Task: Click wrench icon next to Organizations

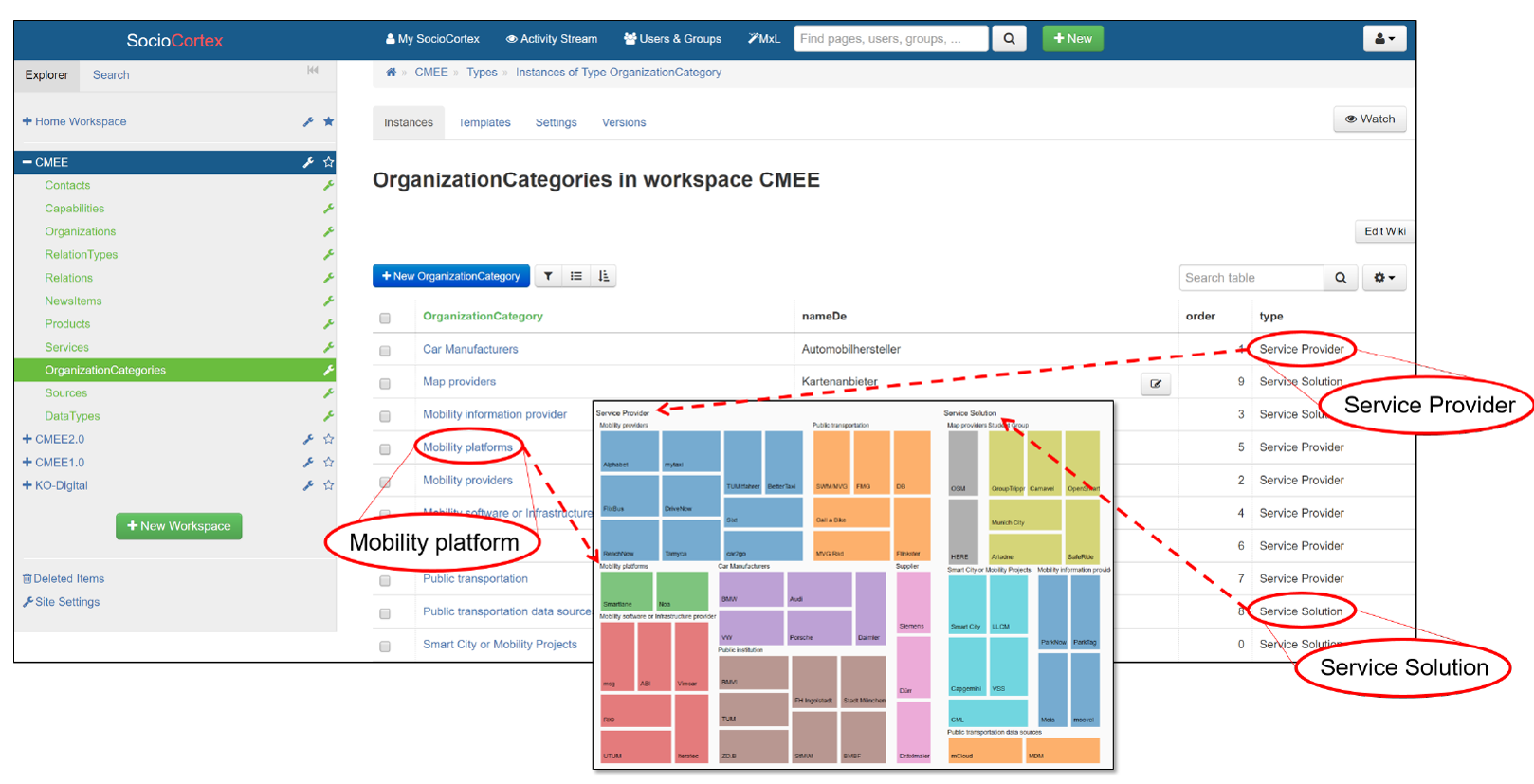Action: pyautogui.click(x=328, y=231)
